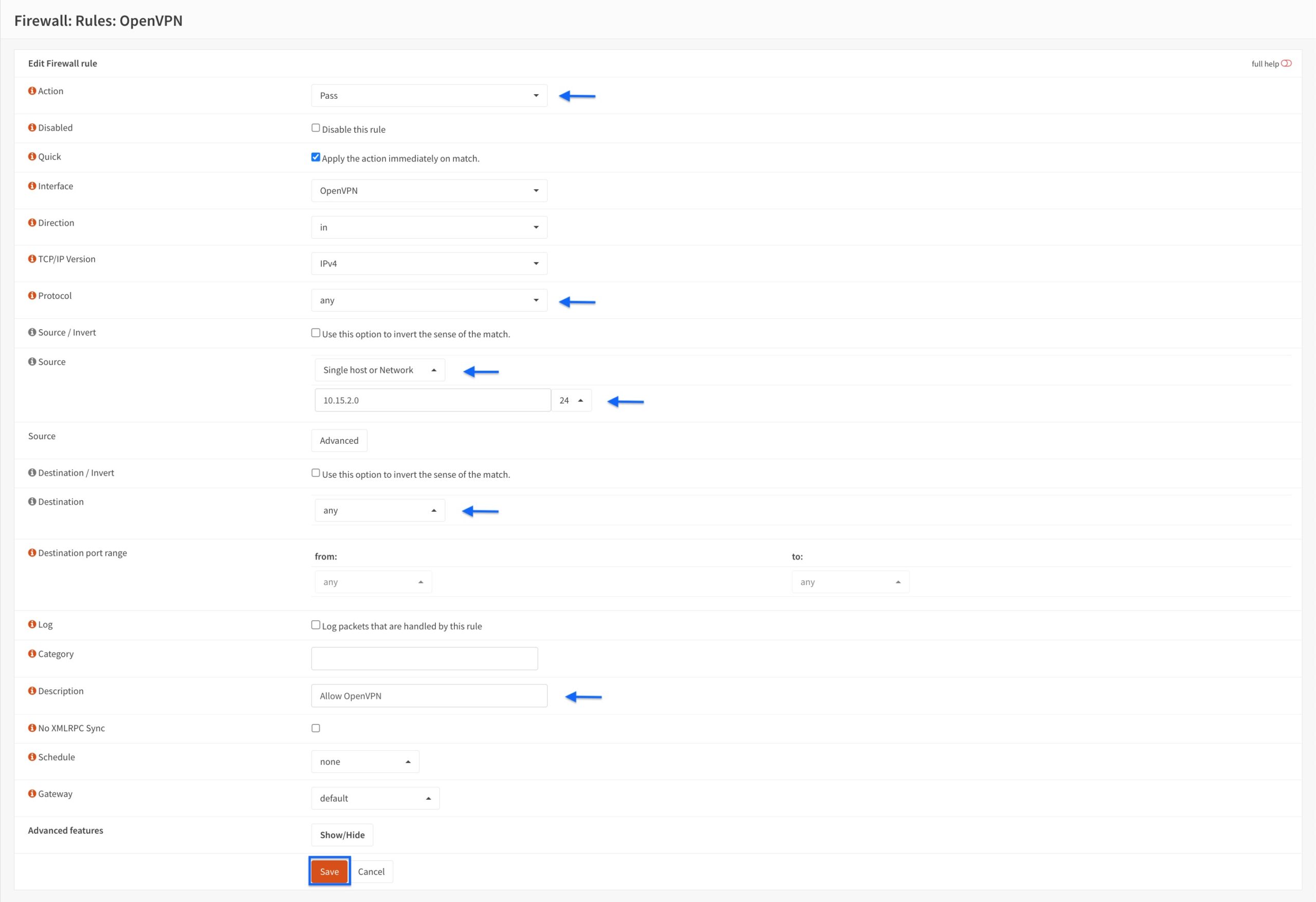Viewport: 1316px width, 902px height.
Task: Click the Source Advanced button
Action: tap(339, 441)
